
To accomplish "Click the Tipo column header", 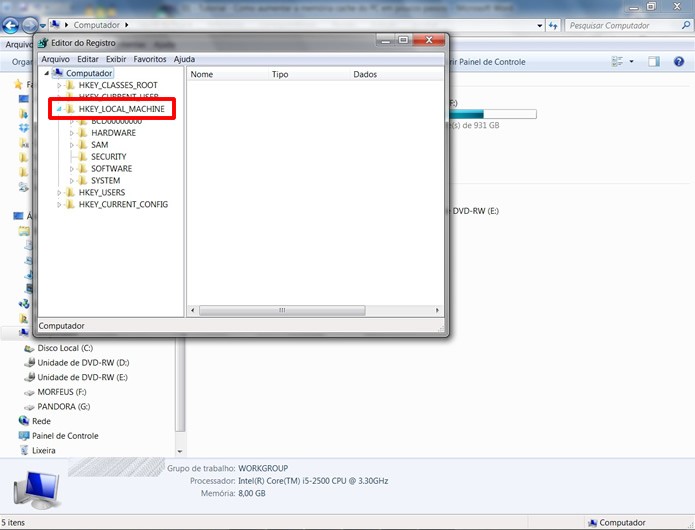I will tap(309, 74).
